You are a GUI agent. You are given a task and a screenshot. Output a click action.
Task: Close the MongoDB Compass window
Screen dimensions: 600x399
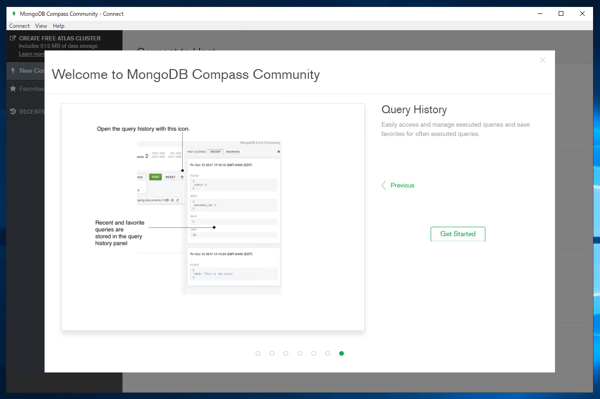tap(582, 13)
